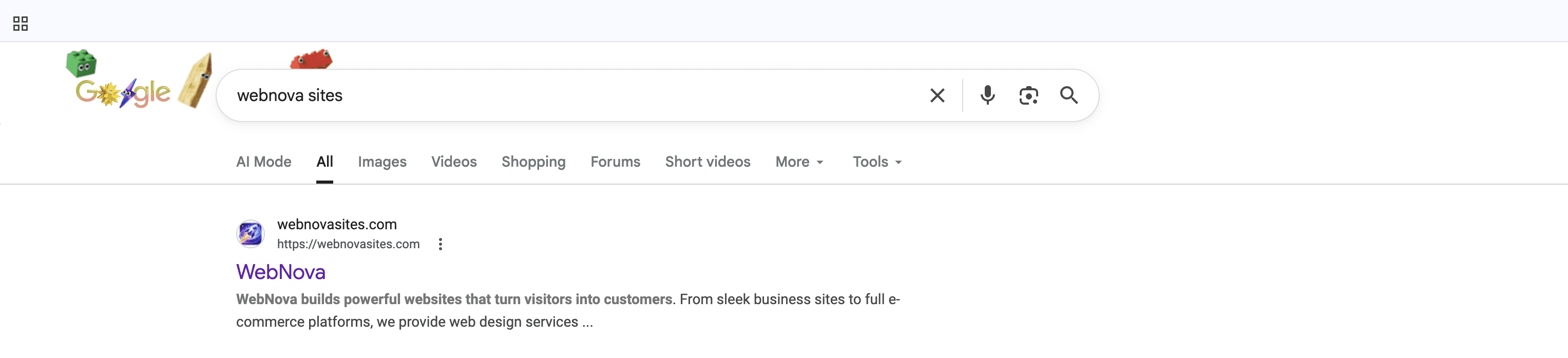
Task: Expand the More search filters dropdown
Action: tap(798, 162)
